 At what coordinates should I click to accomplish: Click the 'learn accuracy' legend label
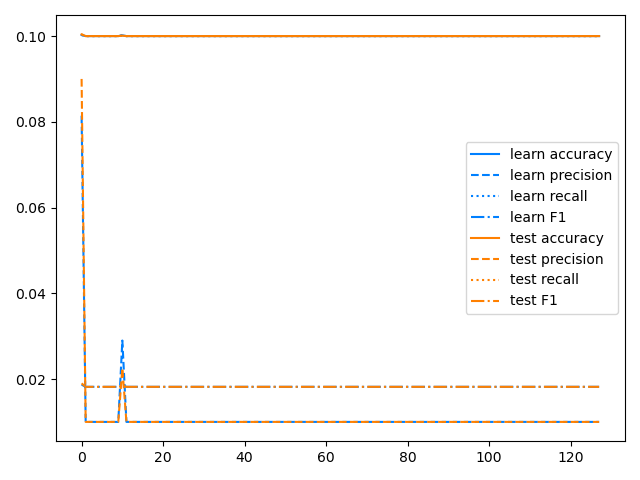[560, 154]
